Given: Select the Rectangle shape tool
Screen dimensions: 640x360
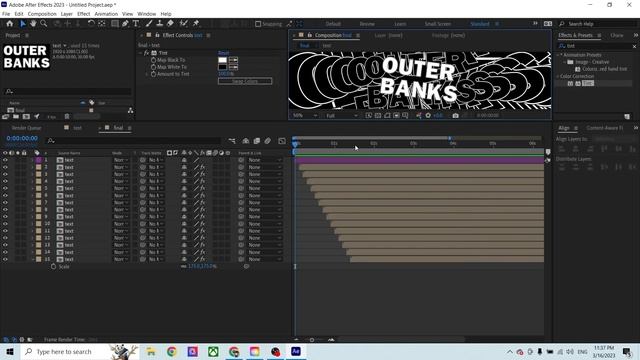Looking at the screenshot, I should tap(115, 24).
